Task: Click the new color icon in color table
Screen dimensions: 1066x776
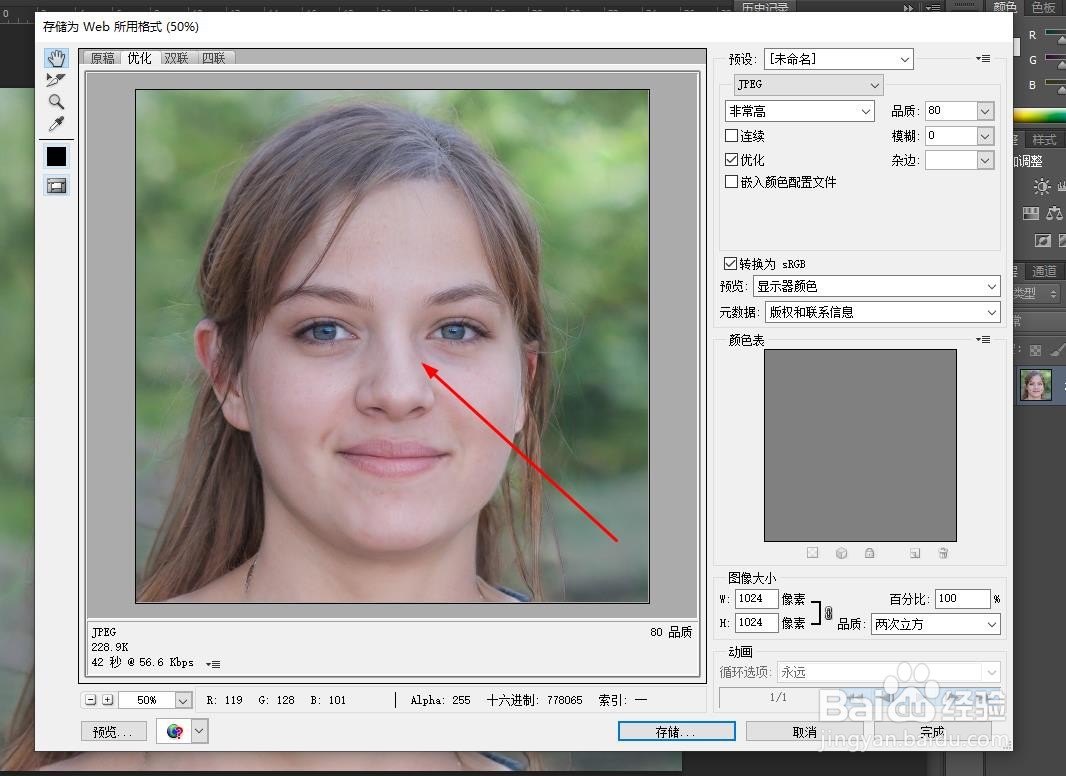Action: pyautogui.click(x=915, y=553)
